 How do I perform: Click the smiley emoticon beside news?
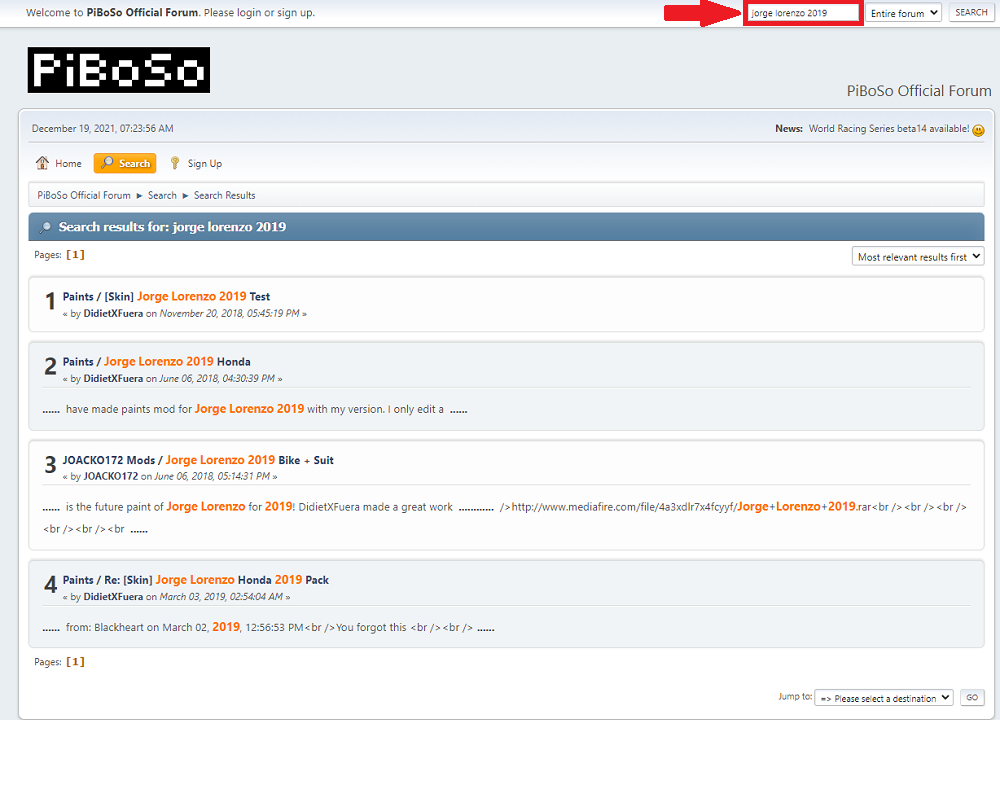(x=978, y=130)
